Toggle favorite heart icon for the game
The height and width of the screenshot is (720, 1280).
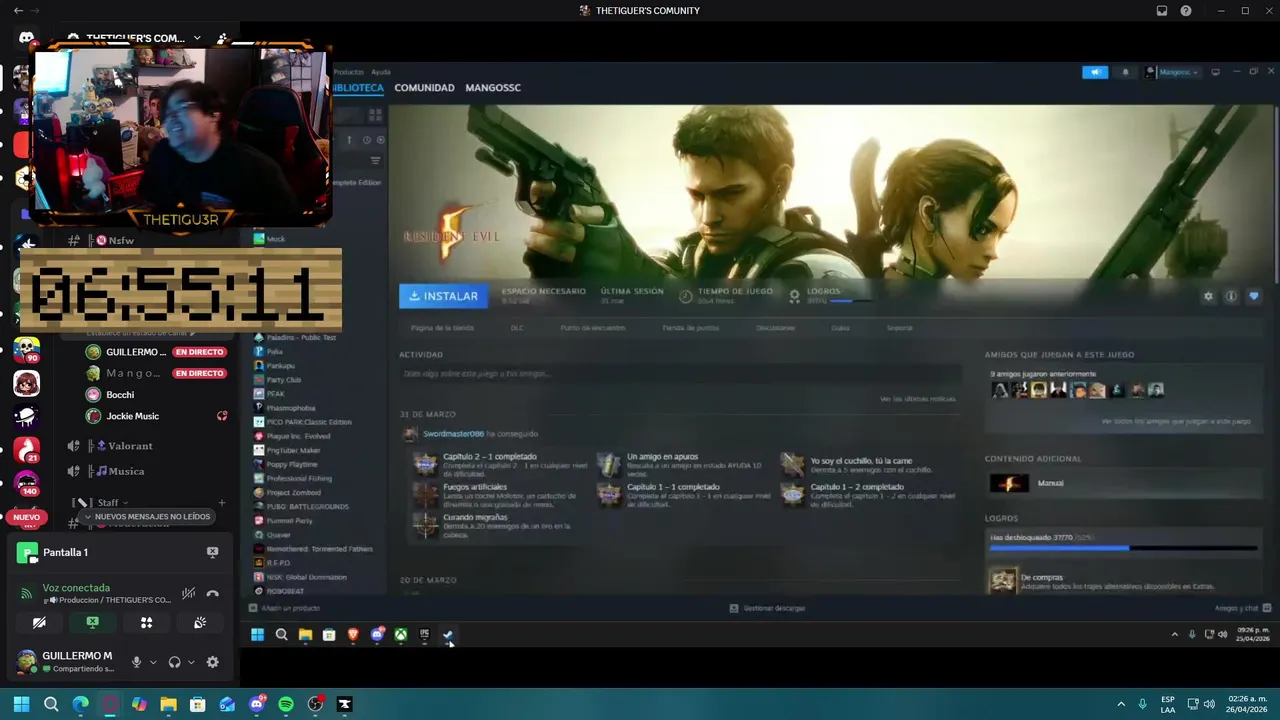(x=1254, y=296)
